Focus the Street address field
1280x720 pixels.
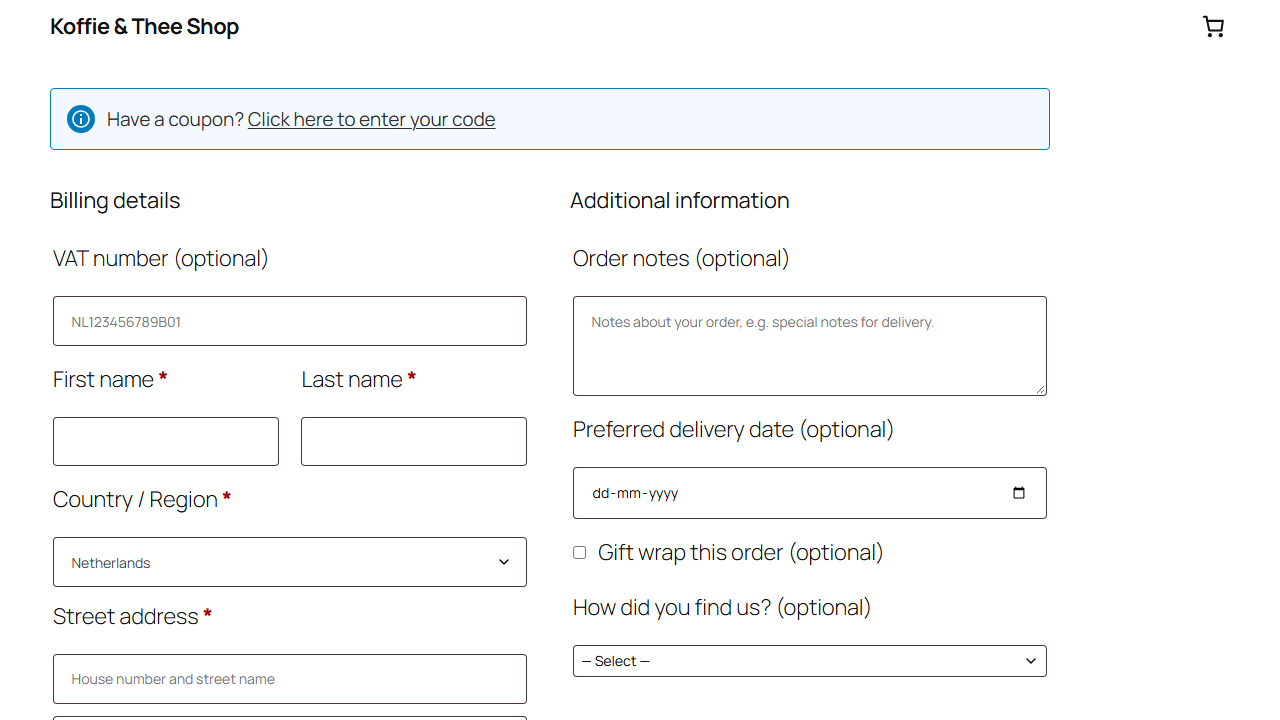click(x=290, y=679)
